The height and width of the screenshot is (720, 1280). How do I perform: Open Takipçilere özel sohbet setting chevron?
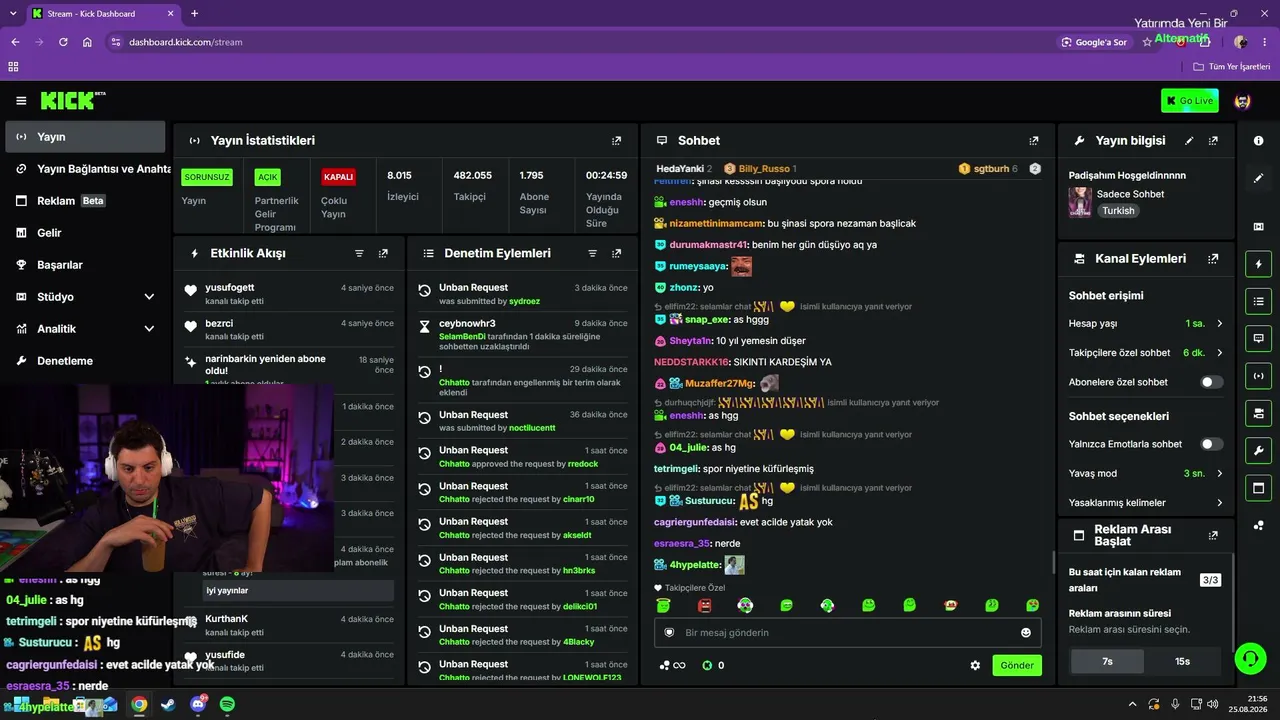click(x=1220, y=353)
